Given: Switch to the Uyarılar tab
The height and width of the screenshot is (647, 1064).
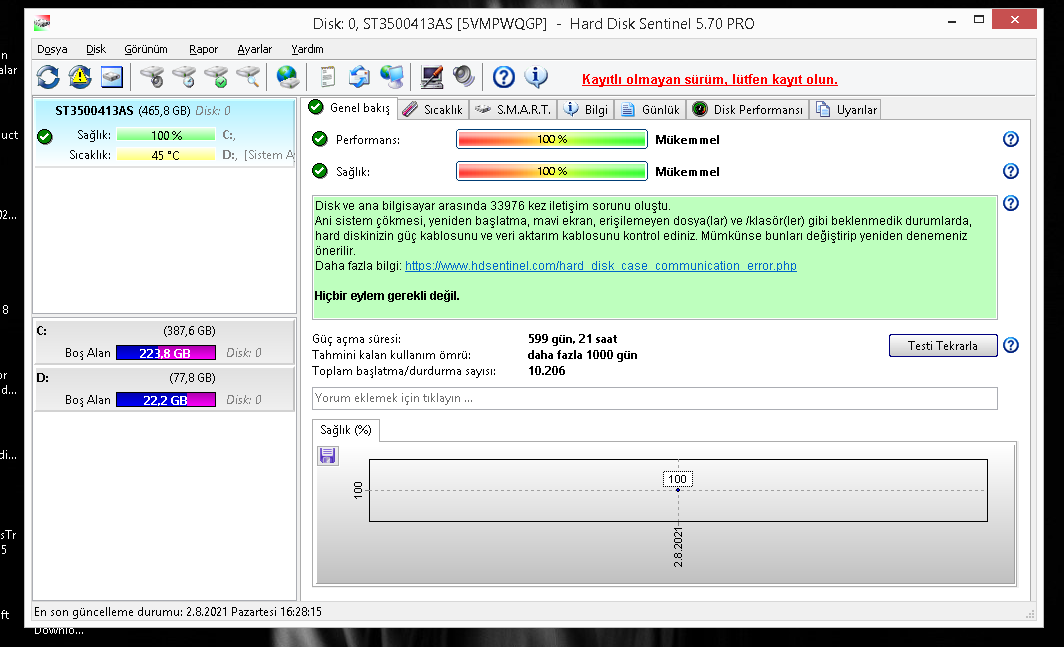Looking at the screenshot, I should point(846,110).
